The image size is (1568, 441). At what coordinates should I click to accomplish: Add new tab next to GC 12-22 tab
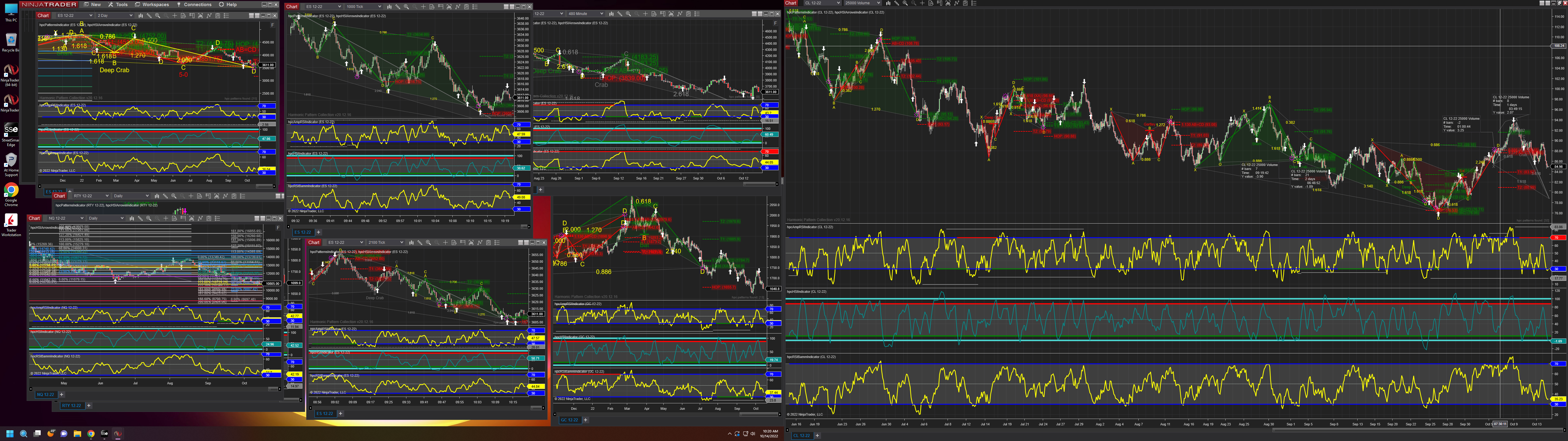click(x=586, y=420)
